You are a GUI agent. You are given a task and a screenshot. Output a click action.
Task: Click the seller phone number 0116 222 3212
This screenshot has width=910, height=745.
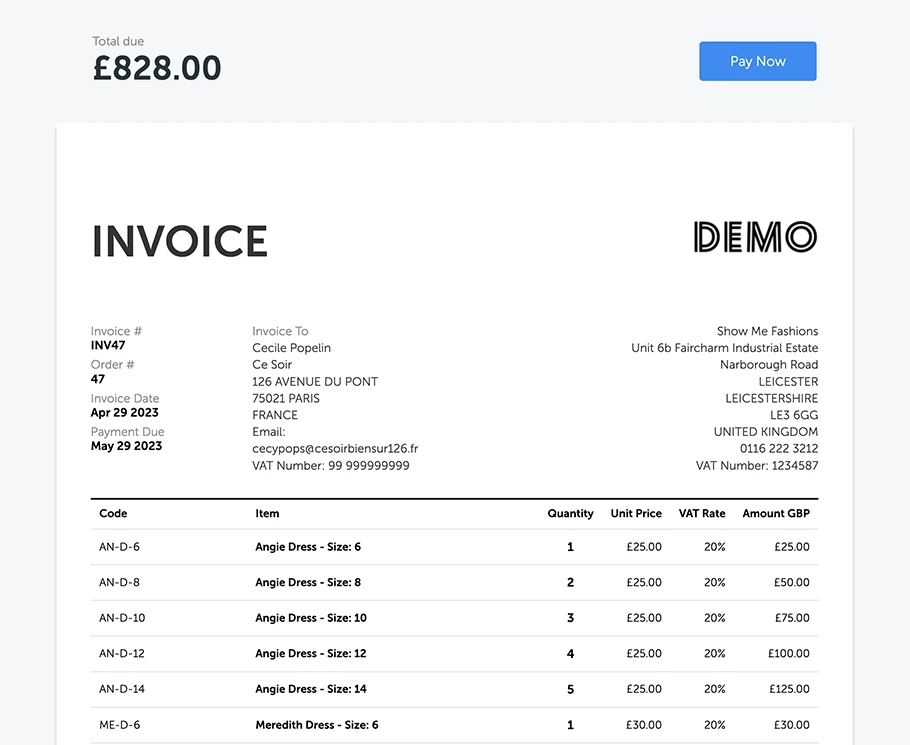[778, 449]
